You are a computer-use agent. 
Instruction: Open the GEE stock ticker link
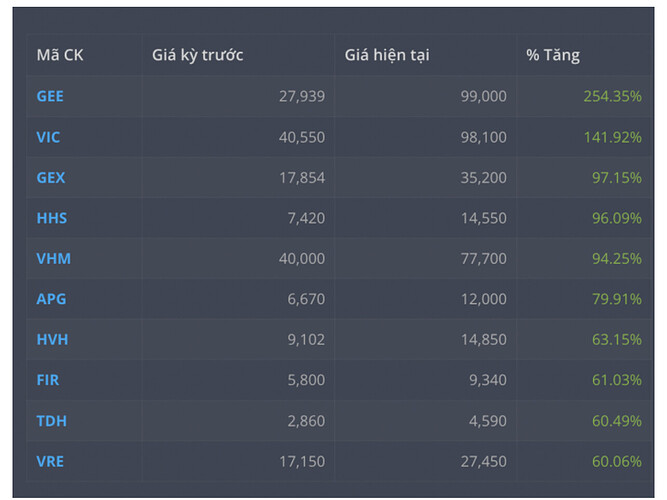point(50,96)
